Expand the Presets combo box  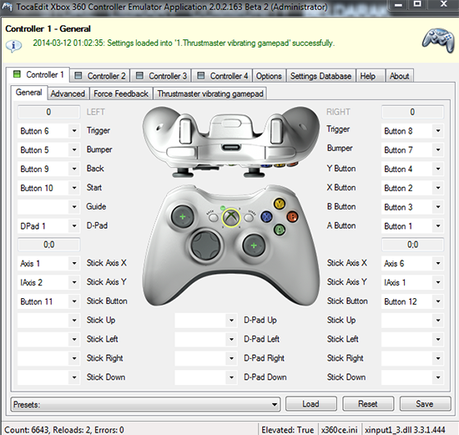[145, 404]
